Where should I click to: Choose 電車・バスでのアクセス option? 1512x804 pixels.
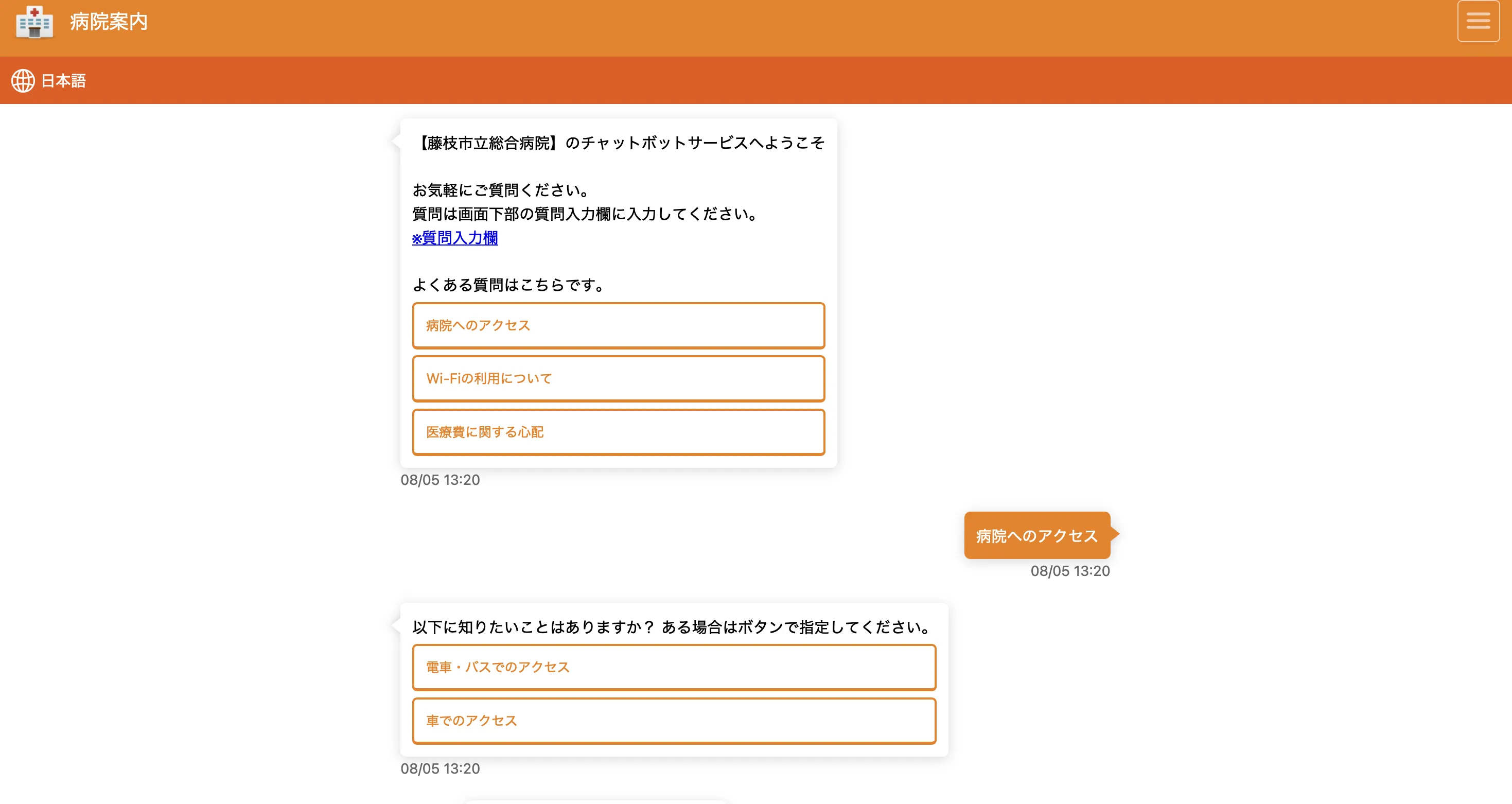coord(673,667)
